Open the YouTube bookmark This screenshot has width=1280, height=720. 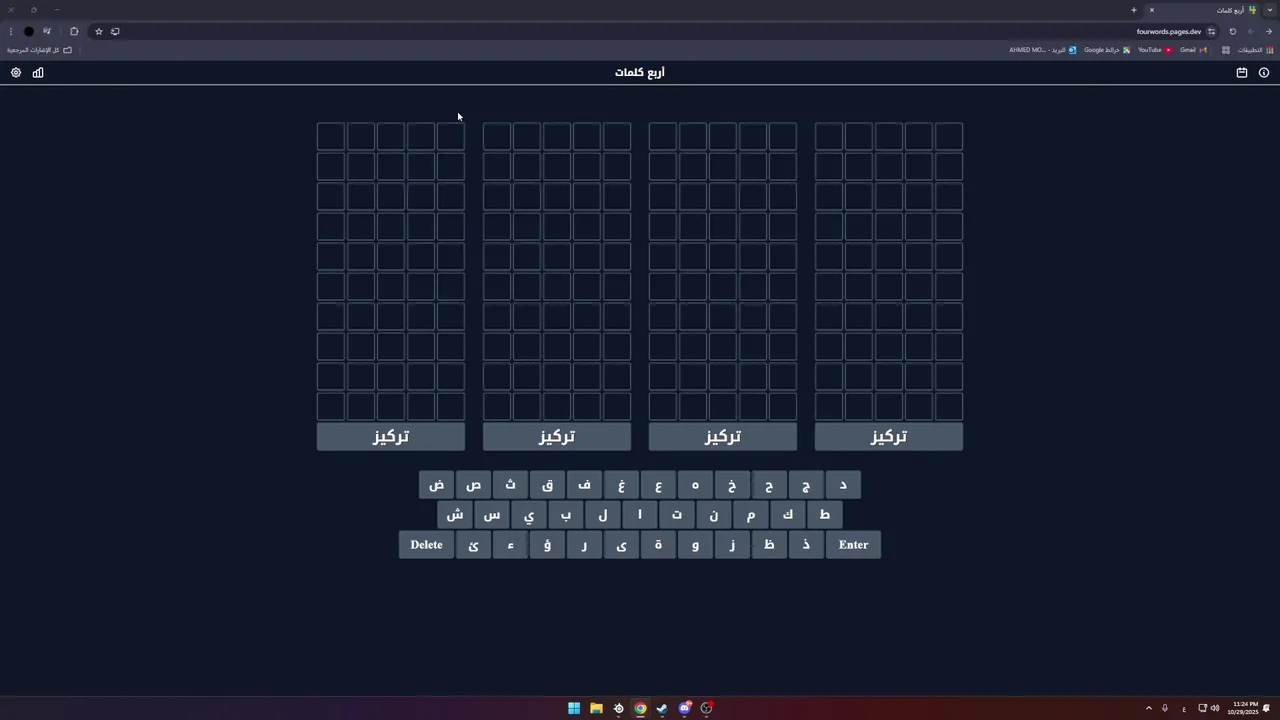[1155, 50]
